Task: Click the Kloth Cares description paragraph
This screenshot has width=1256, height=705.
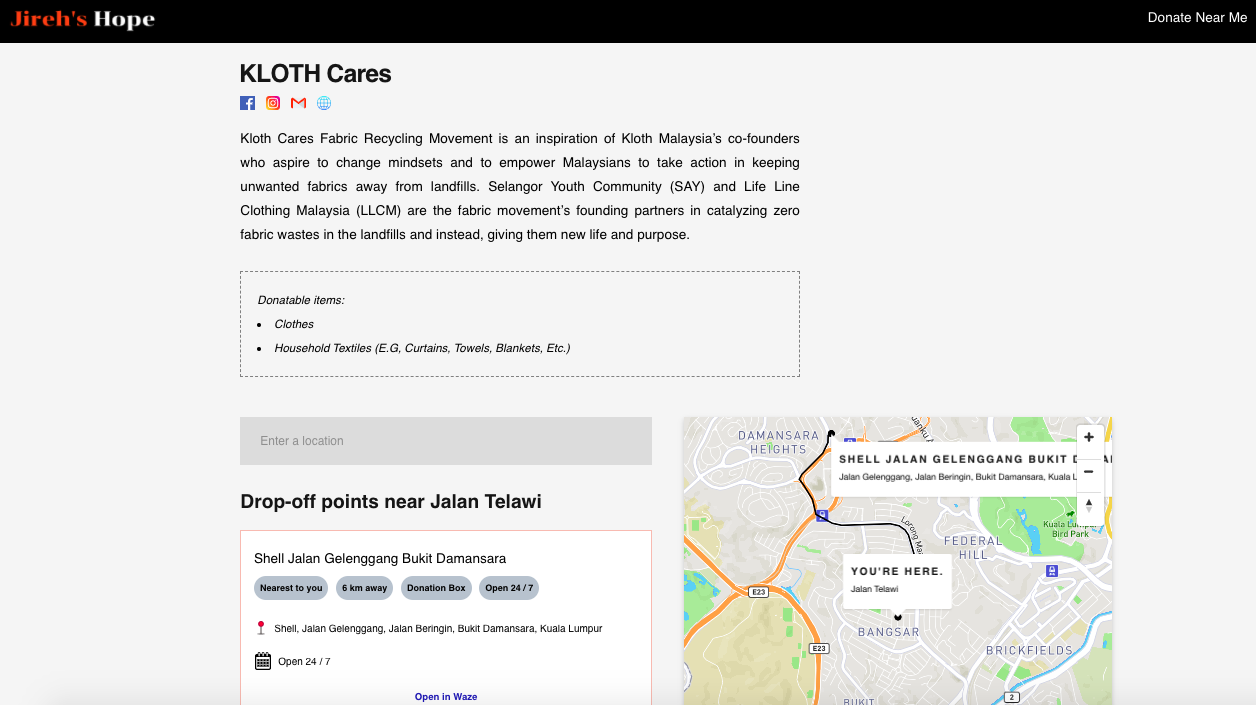Action: 520,186
